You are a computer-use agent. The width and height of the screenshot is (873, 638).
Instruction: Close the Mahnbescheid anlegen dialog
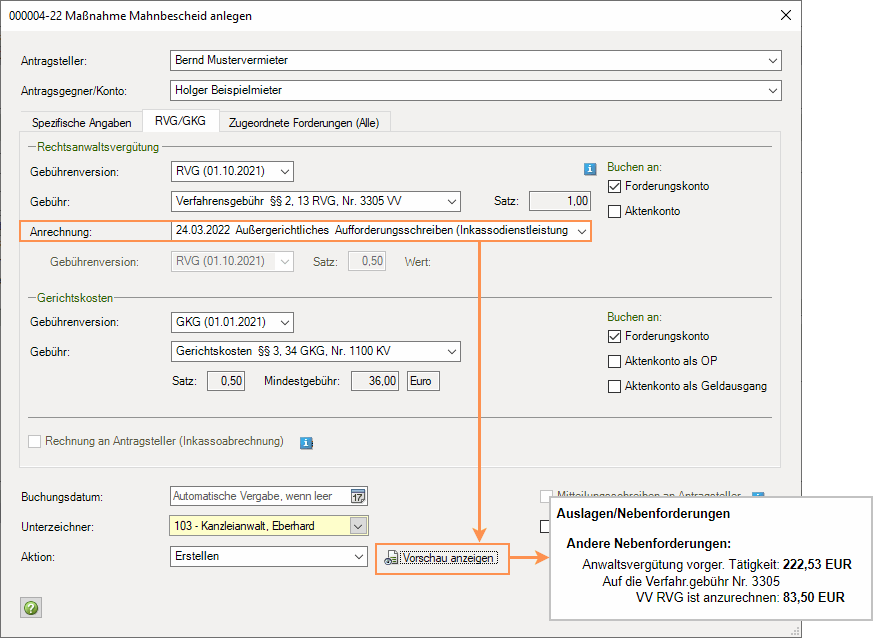(x=786, y=15)
